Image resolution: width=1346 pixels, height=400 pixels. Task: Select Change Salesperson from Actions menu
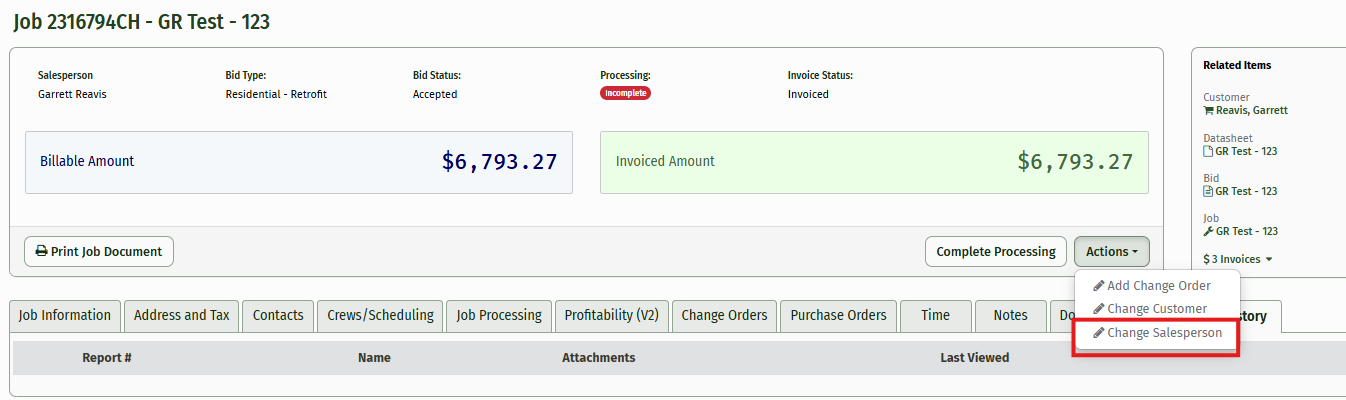click(1164, 333)
